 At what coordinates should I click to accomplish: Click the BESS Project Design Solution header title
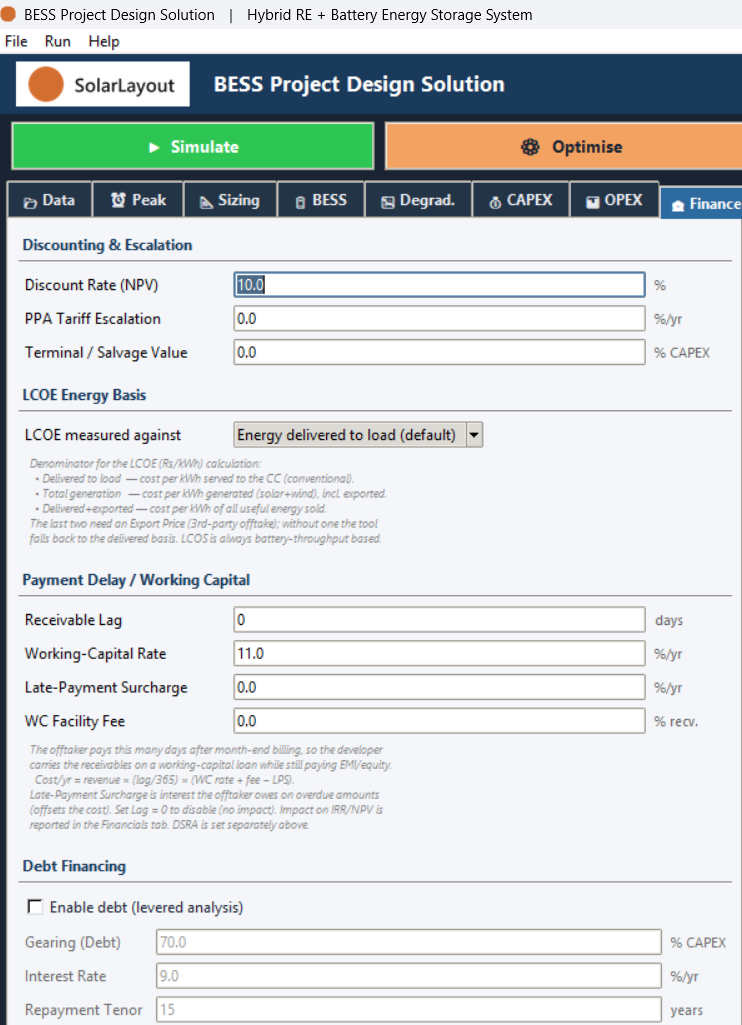(x=360, y=84)
